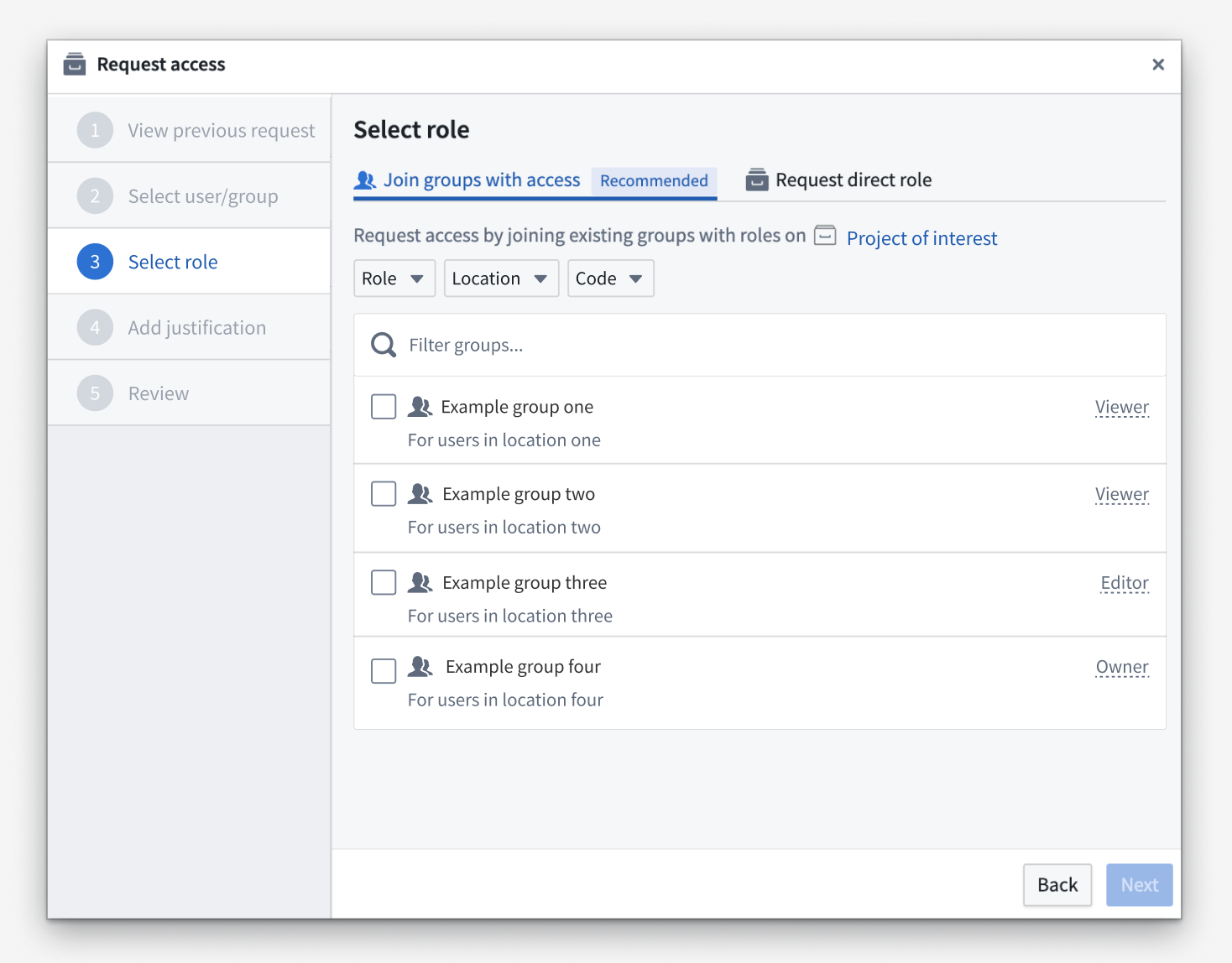Click the people icon in Join groups tab
The height and width of the screenshot is (963, 1232).
pos(365,180)
